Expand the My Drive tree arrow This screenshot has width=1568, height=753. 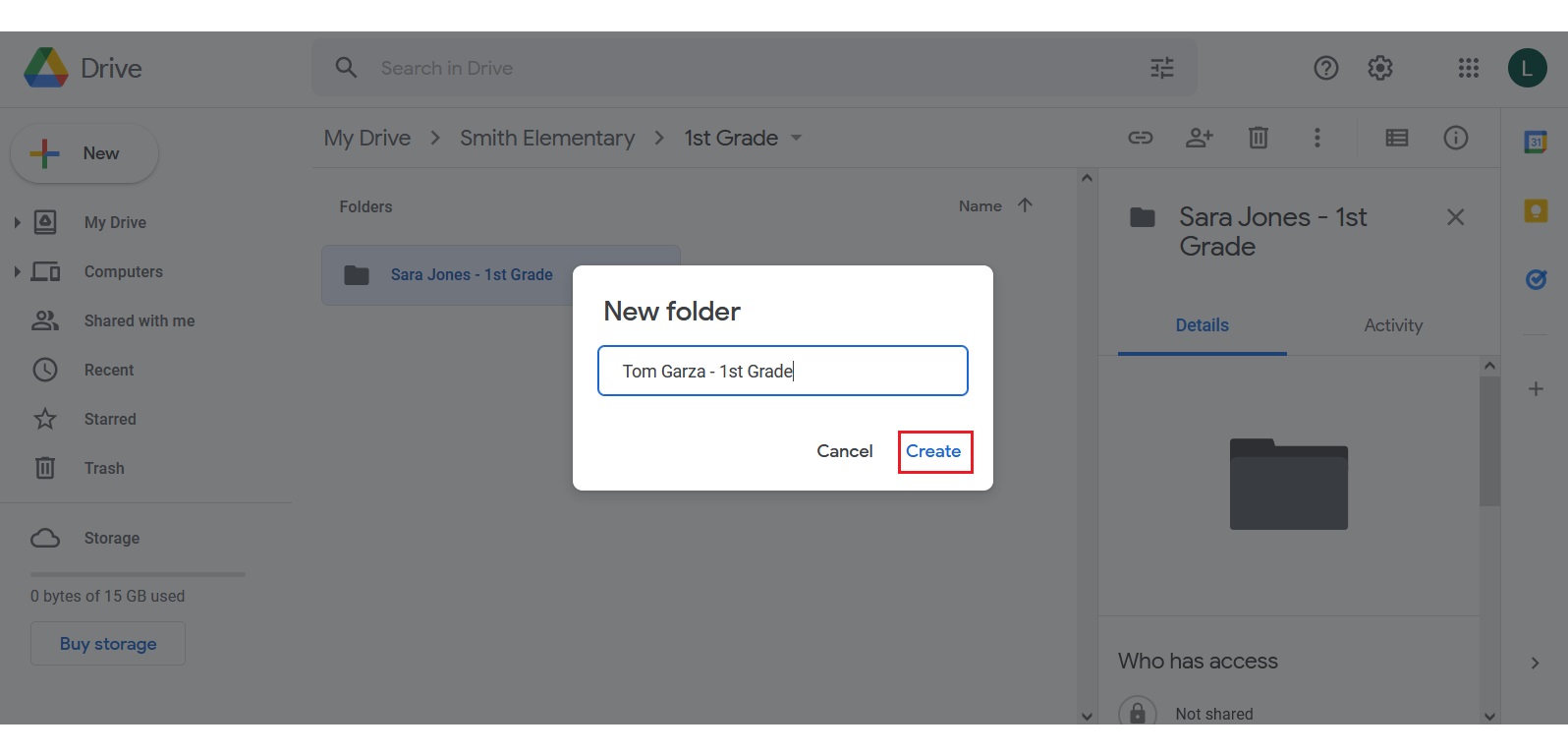click(17, 222)
